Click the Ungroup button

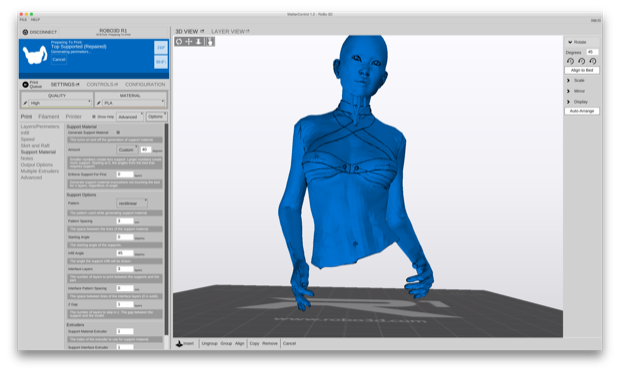(210, 344)
